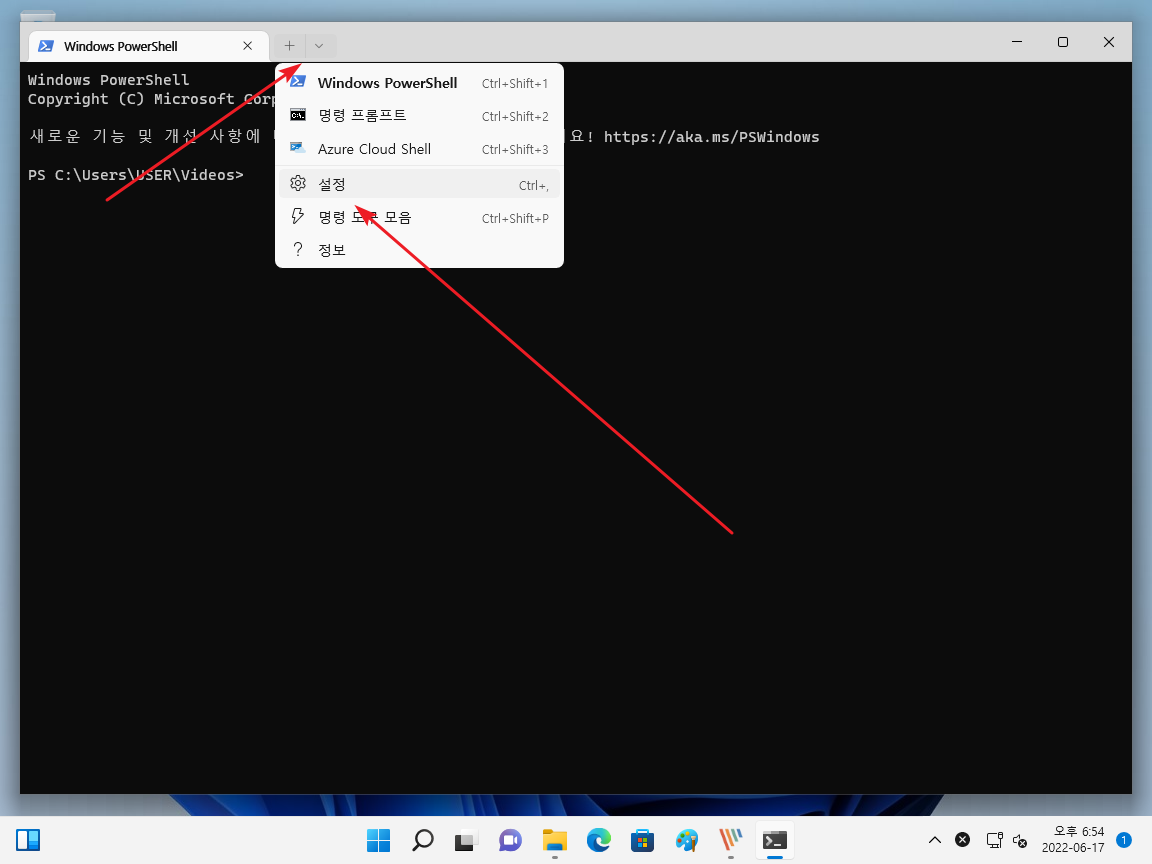Minimize the Windows Terminal window
Image resolution: width=1152 pixels, height=864 pixels.
[1017, 42]
